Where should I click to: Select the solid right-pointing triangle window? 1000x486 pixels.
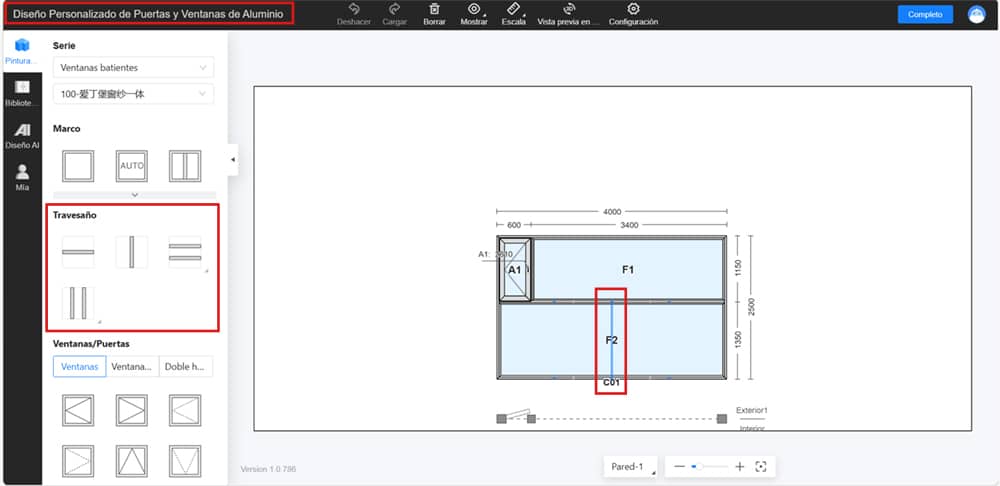click(132, 410)
